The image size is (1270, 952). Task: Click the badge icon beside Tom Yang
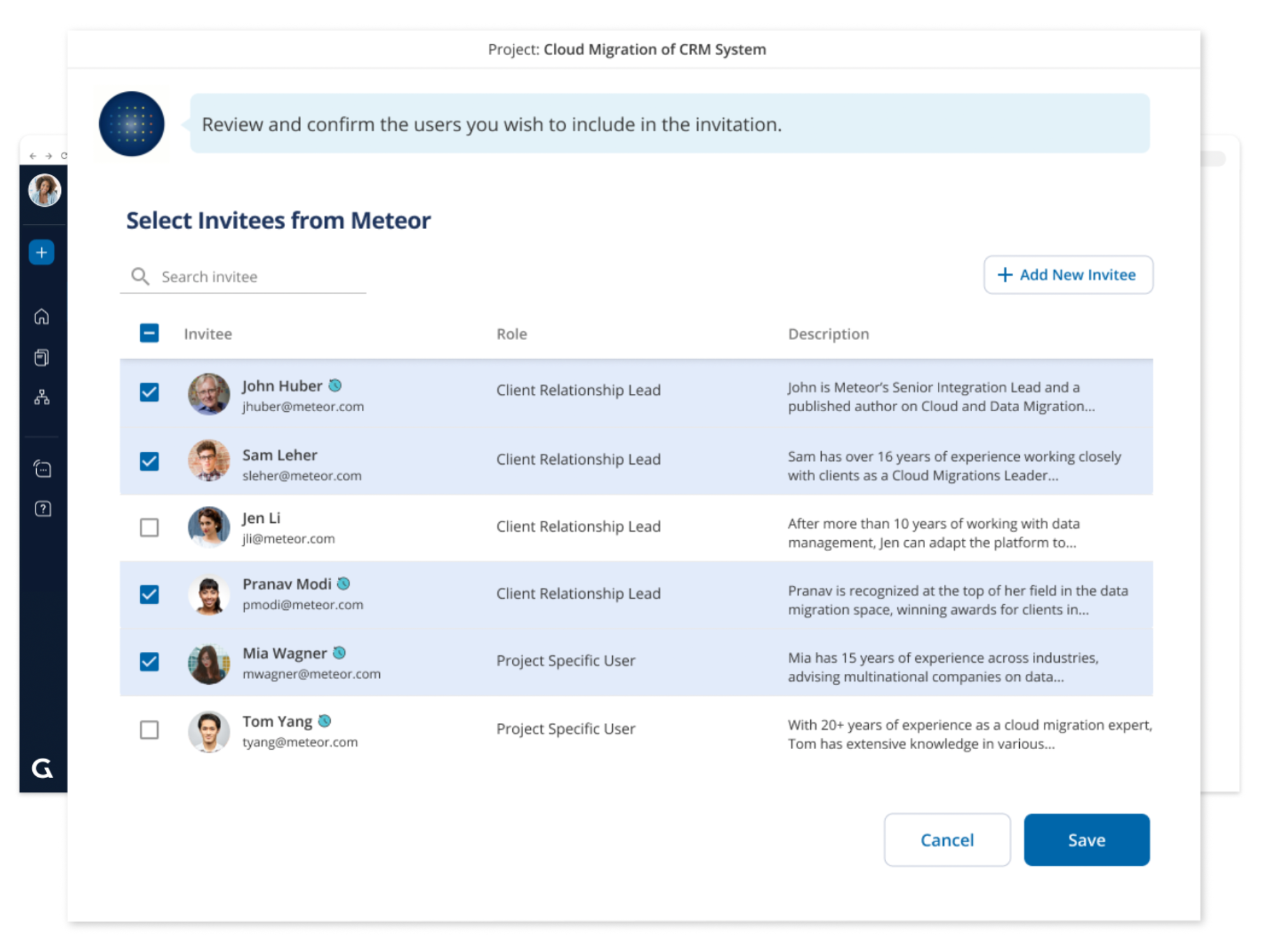coord(324,721)
